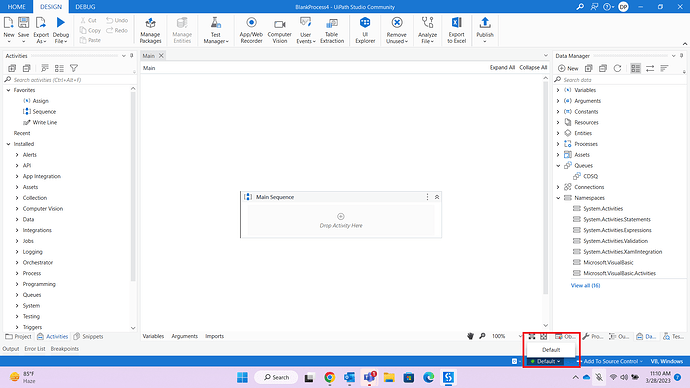Image resolution: width=690 pixels, height=388 pixels.
Task: Expand Variables in Data Manager
Action: tap(558, 90)
